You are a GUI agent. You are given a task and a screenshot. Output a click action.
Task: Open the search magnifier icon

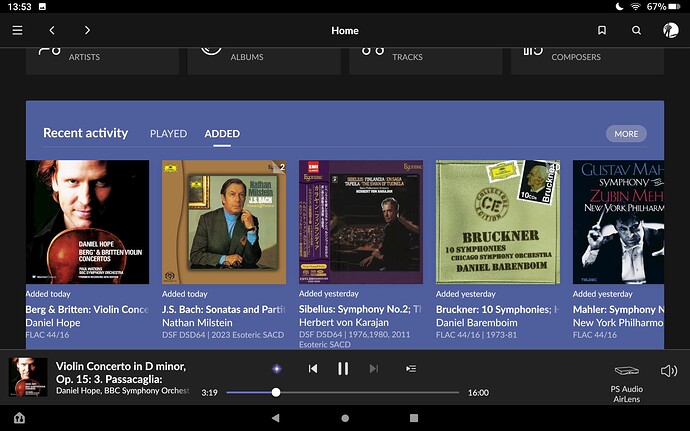(636, 30)
